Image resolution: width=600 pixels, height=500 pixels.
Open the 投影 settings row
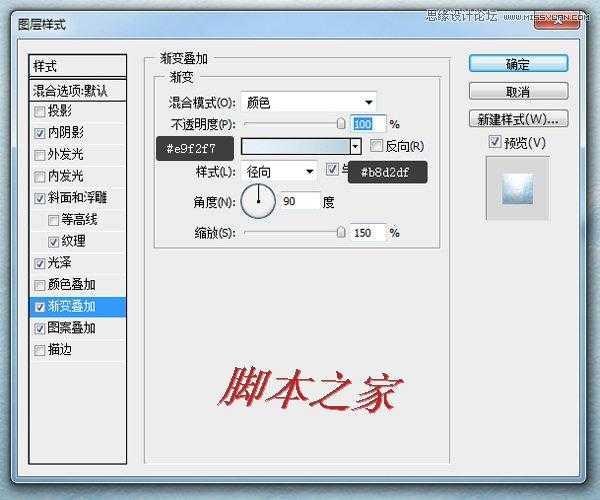[x=77, y=111]
